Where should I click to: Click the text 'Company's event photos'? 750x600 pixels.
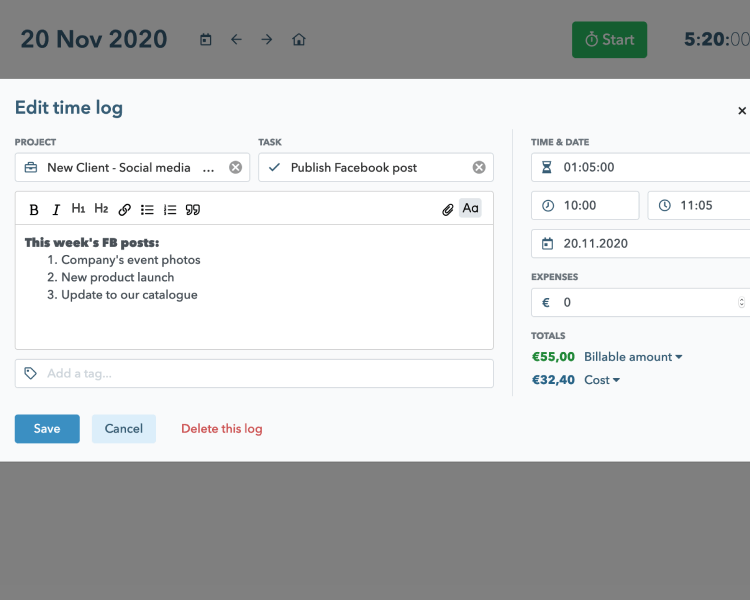[131, 260]
